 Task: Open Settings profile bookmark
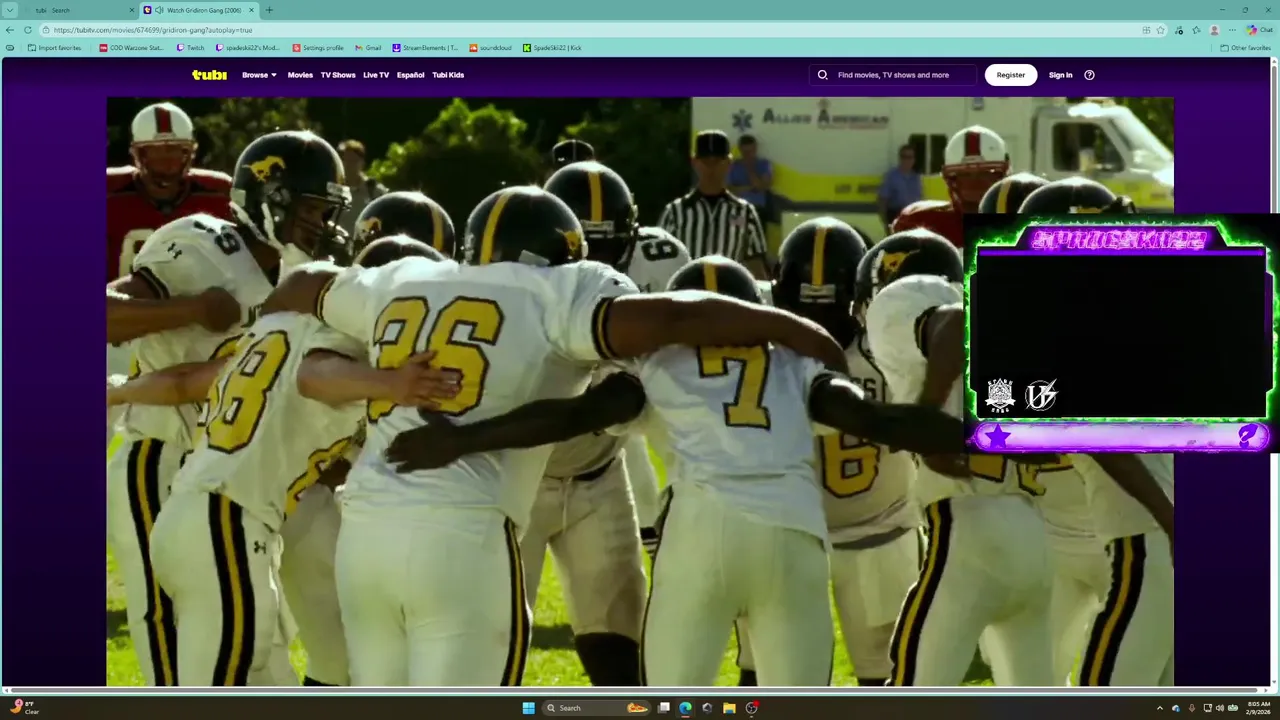click(x=318, y=48)
